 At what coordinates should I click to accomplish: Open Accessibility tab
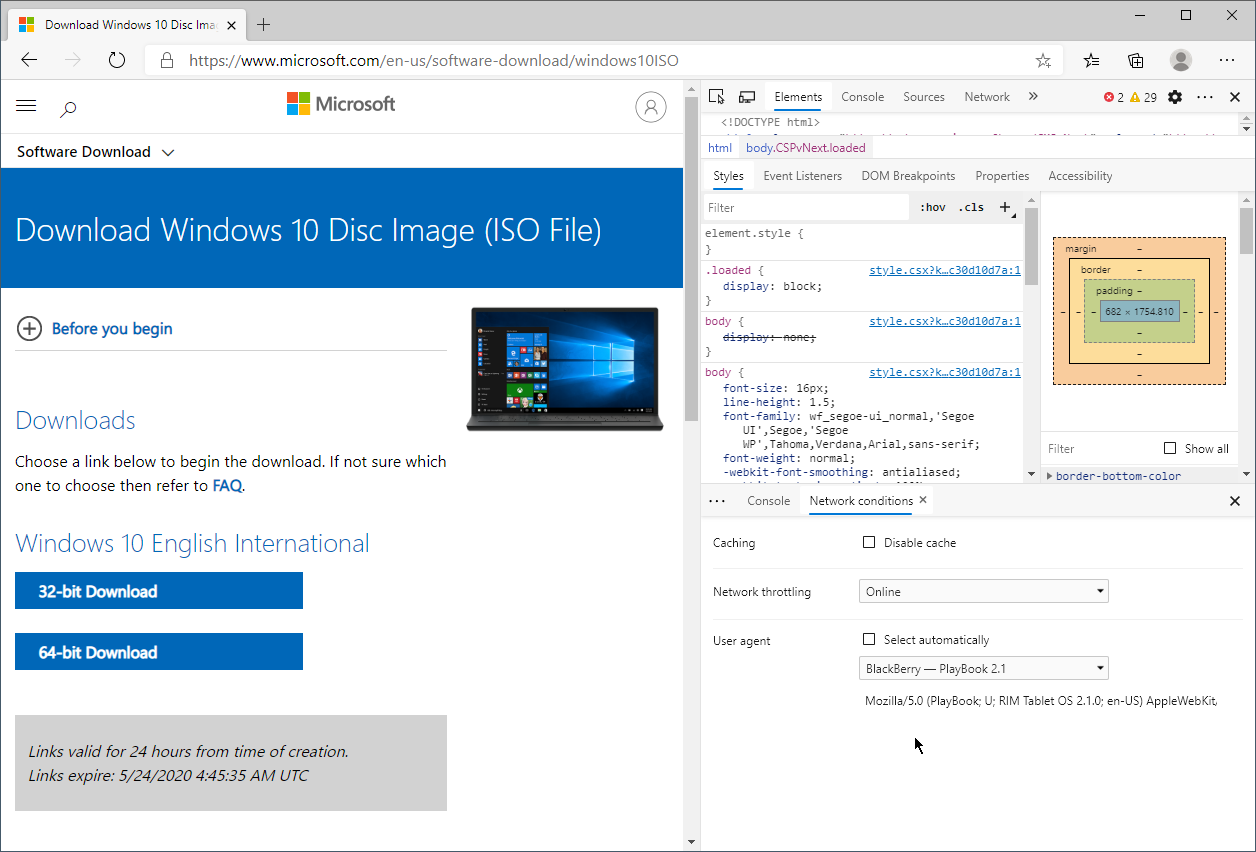[1080, 176]
